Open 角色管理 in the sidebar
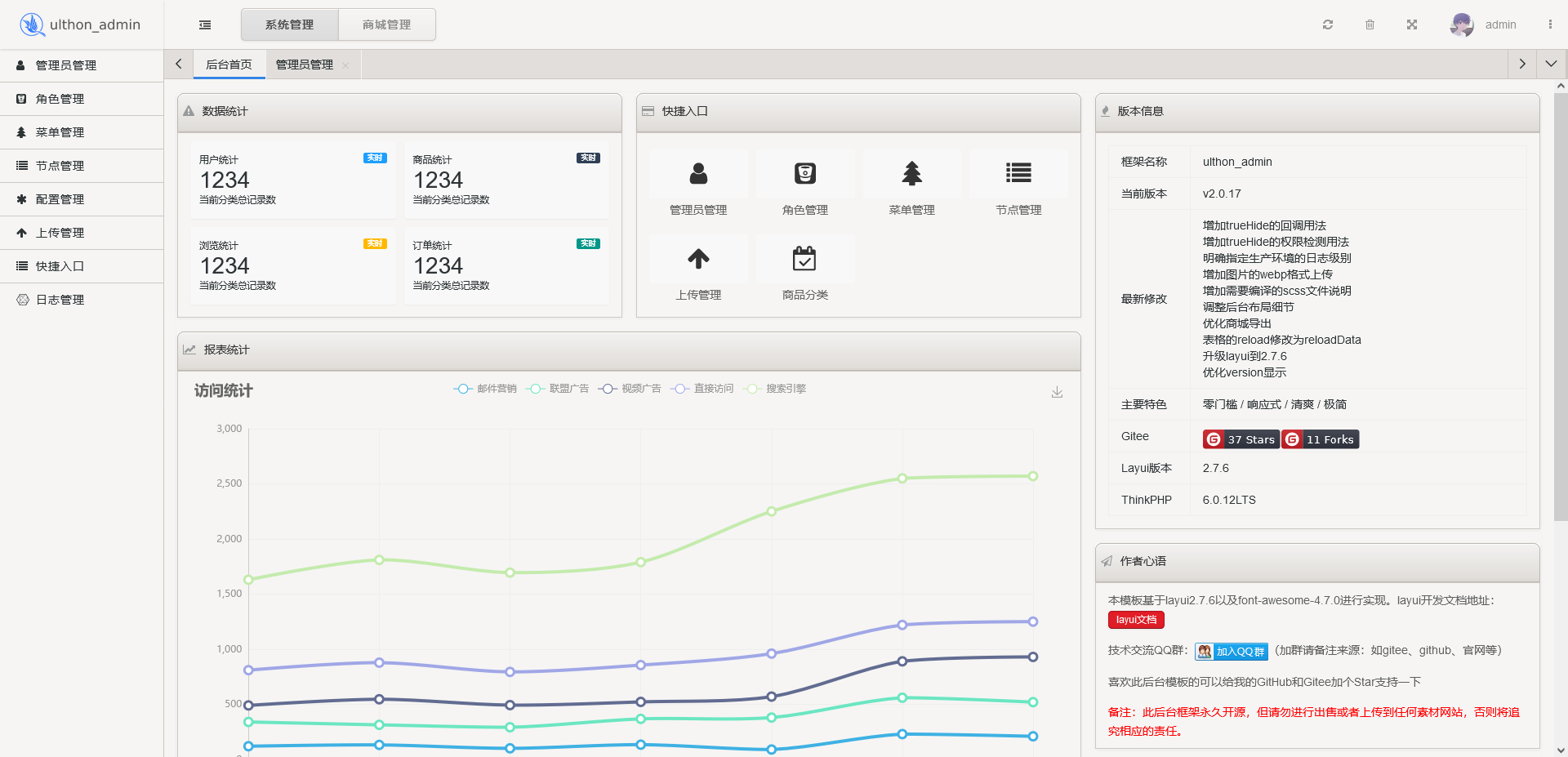This screenshot has height=757, width=1568. (x=82, y=99)
